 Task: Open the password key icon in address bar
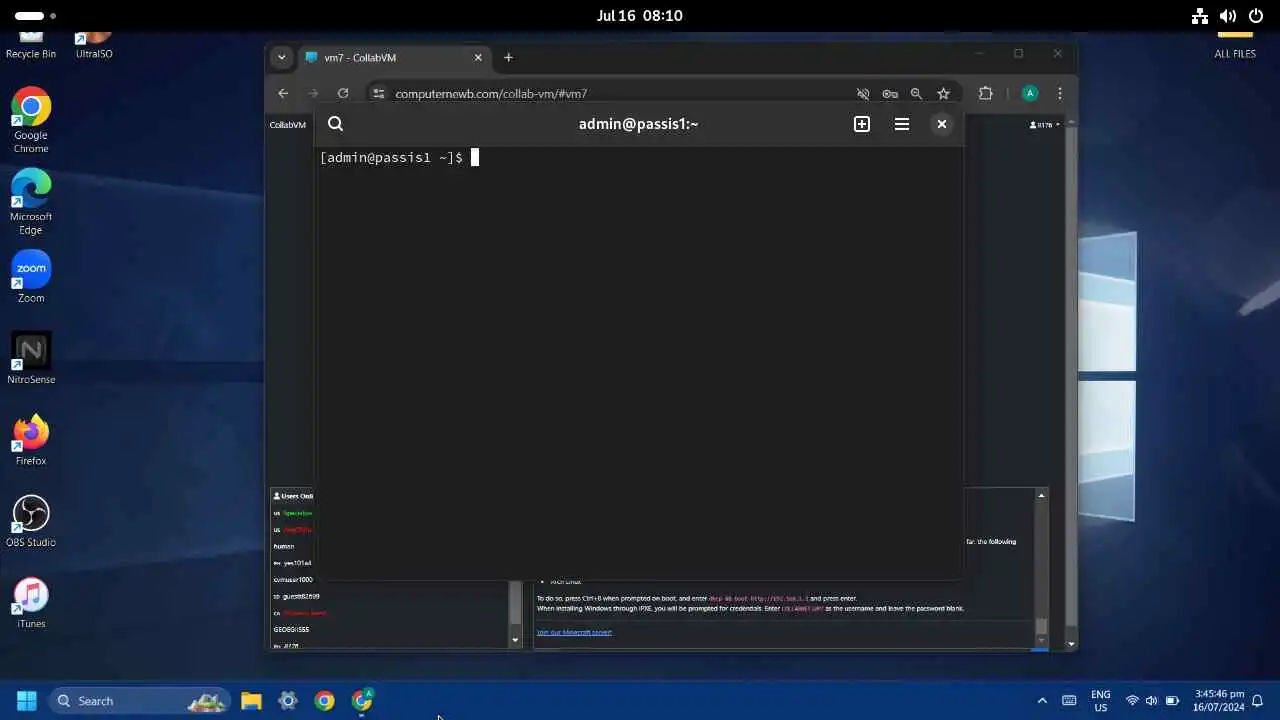tap(890, 94)
